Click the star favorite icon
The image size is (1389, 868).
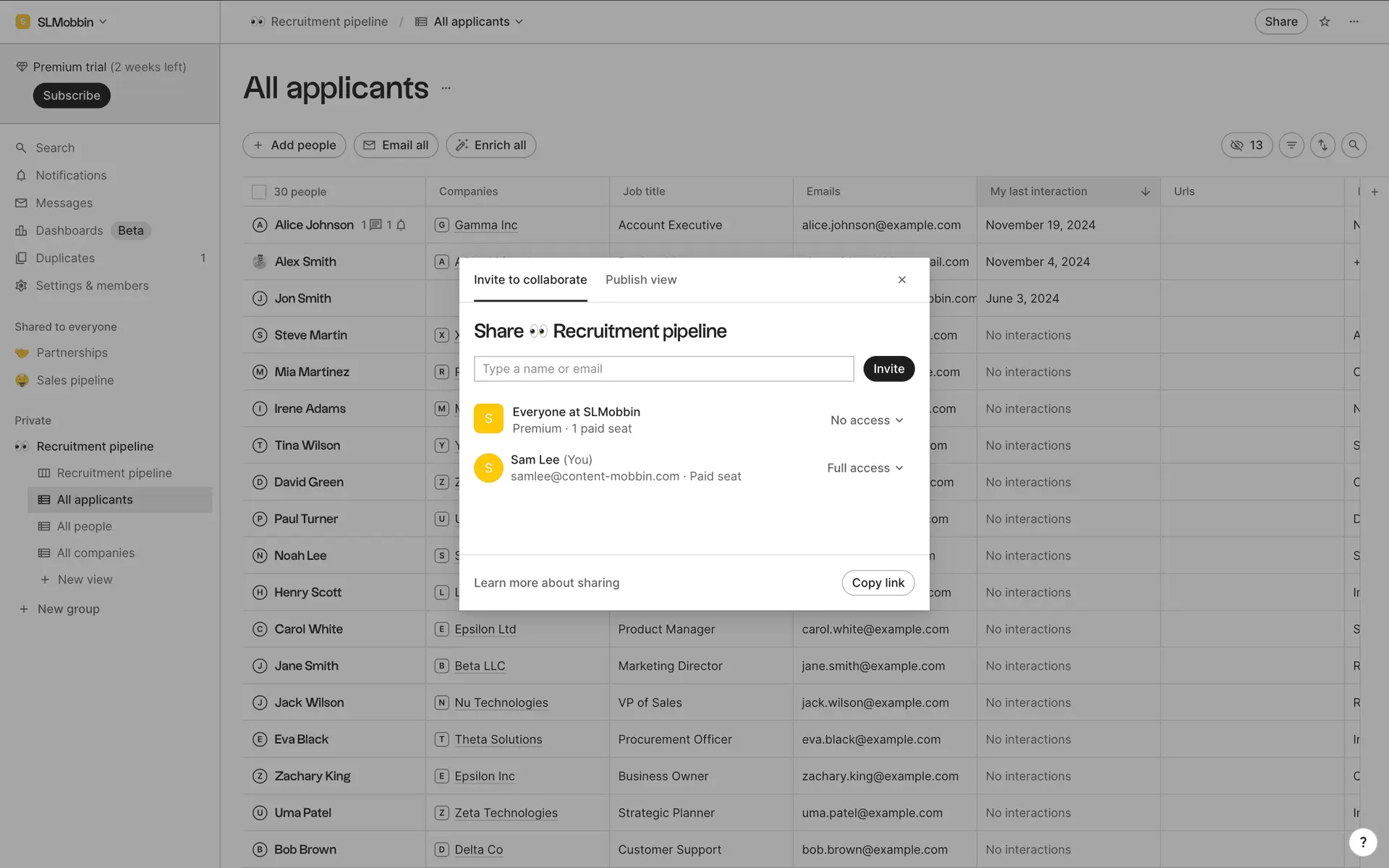point(1325,22)
